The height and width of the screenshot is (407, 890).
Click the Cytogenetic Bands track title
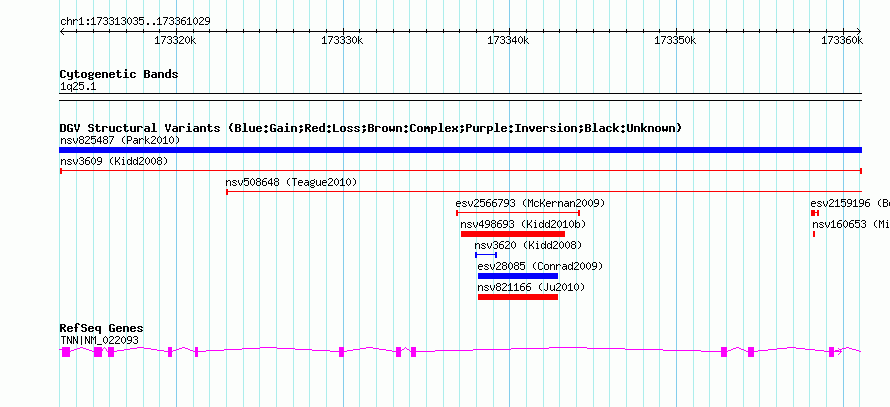point(119,74)
